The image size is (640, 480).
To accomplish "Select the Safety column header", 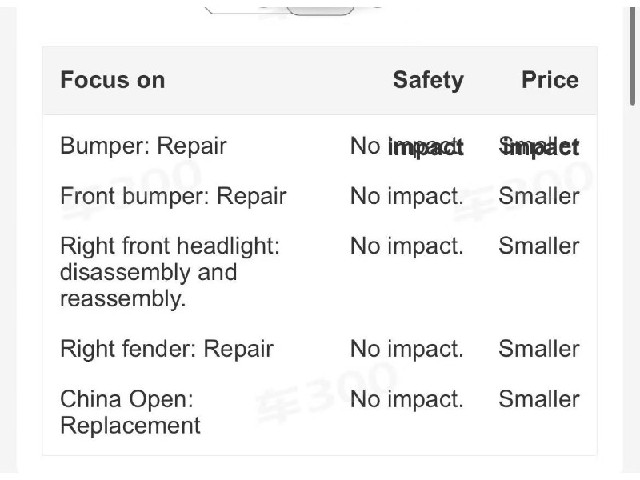I will click(x=428, y=80).
